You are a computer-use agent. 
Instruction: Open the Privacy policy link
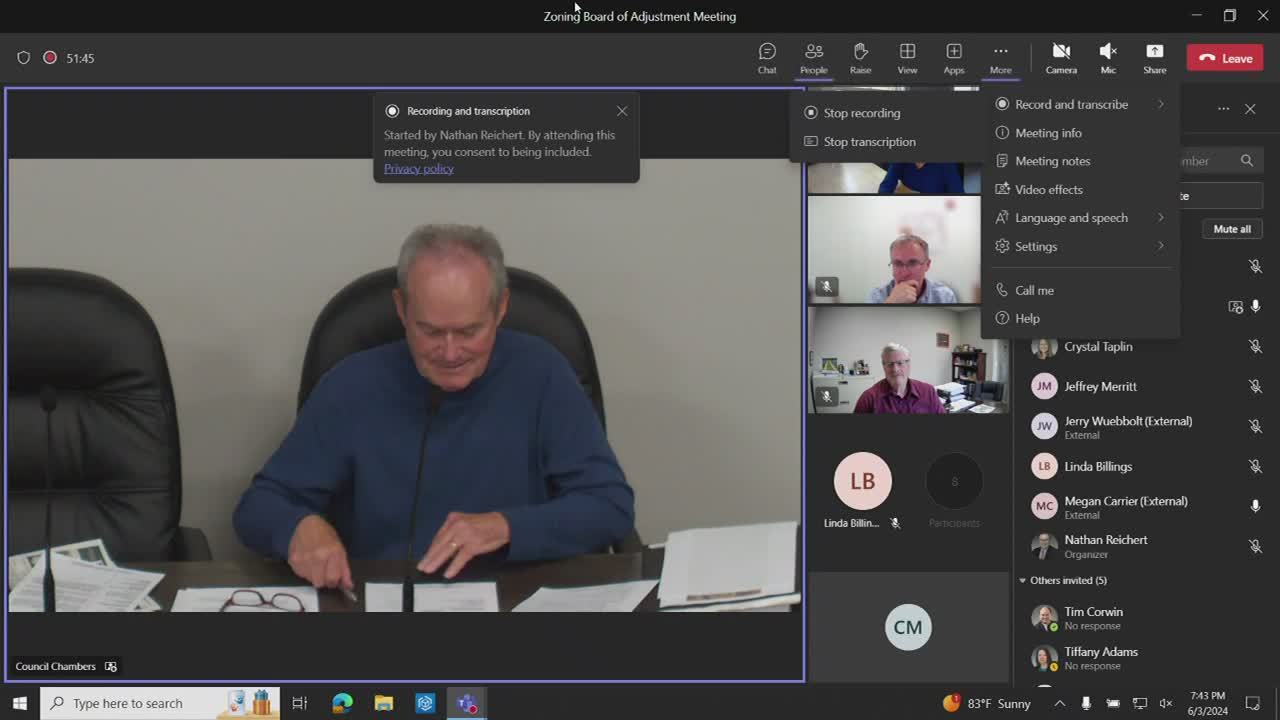[x=419, y=168]
